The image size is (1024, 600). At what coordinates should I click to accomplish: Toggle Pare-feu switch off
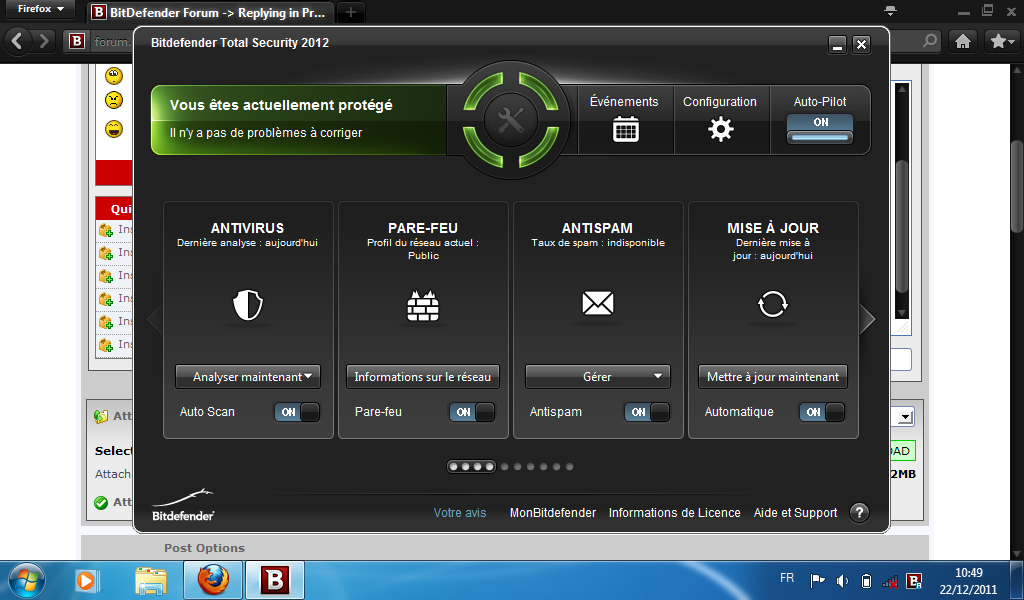tap(472, 412)
